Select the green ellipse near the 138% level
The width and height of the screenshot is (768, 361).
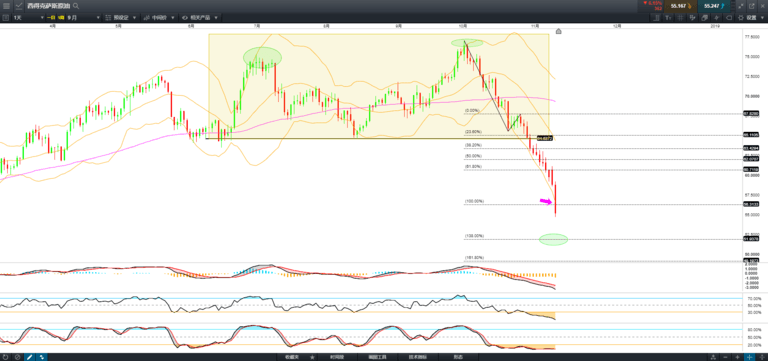(x=553, y=240)
